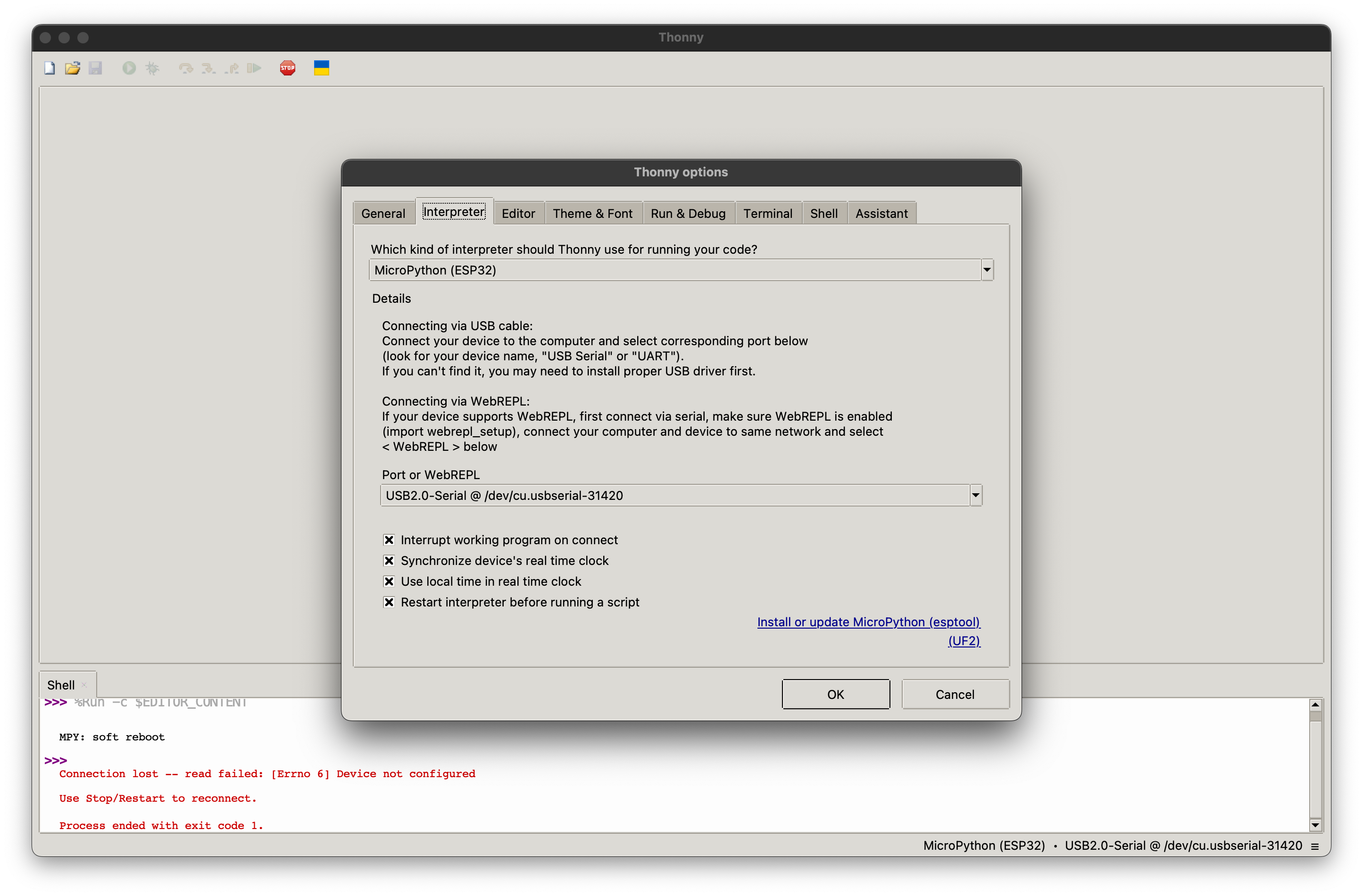This screenshot has width=1363, height=896.
Task: Open the Port or WebREPL dropdown
Action: pyautogui.click(x=975, y=495)
